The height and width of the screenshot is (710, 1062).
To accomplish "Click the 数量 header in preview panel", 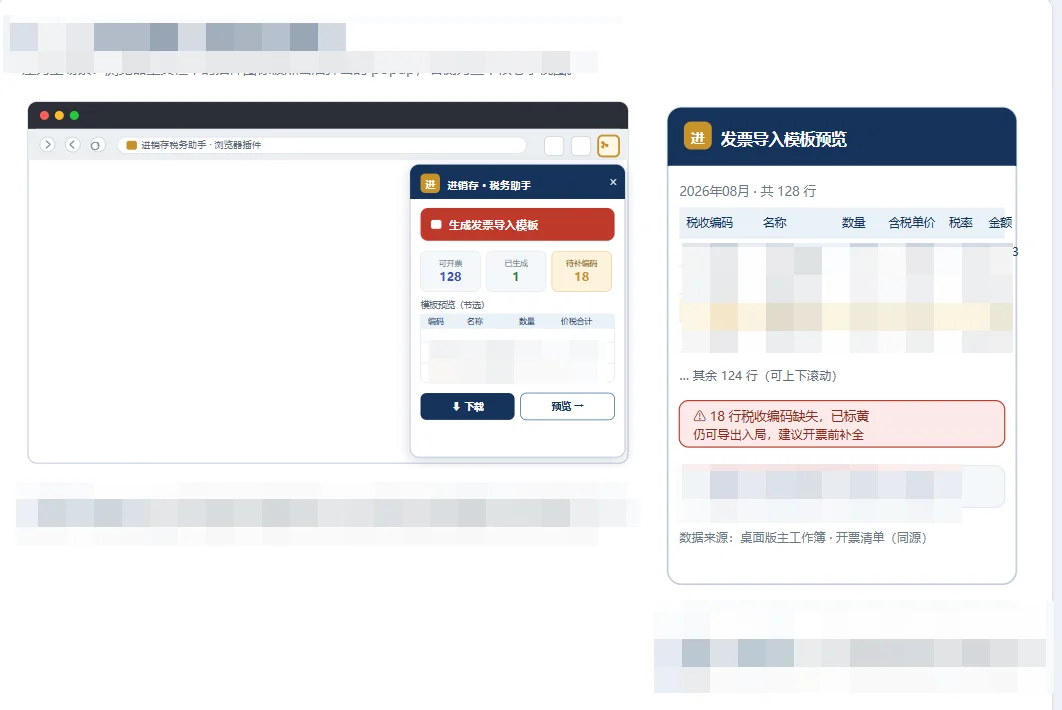I will click(x=853, y=222).
